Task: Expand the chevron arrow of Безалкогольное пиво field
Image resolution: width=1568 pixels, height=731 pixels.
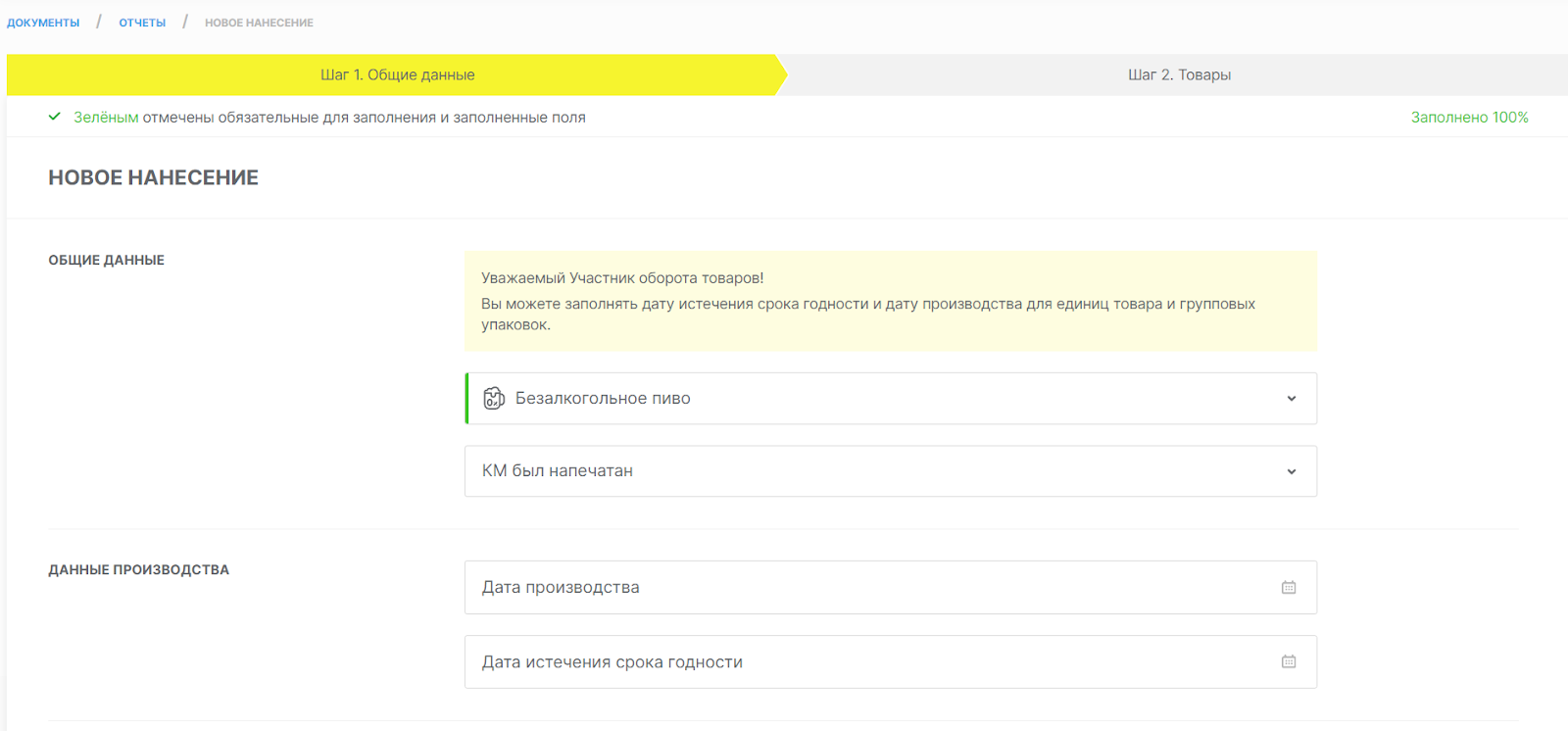Action: coord(1292,399)
